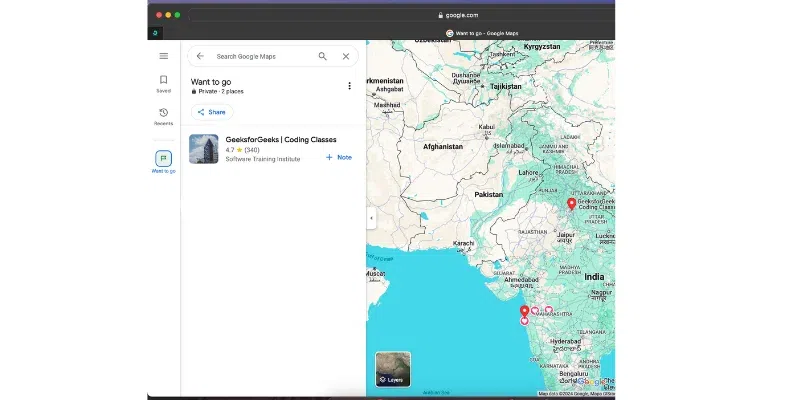Open the Saved places panel
Image resolution: width=800 pixels, height=400 pixels.
click(164, 83)
